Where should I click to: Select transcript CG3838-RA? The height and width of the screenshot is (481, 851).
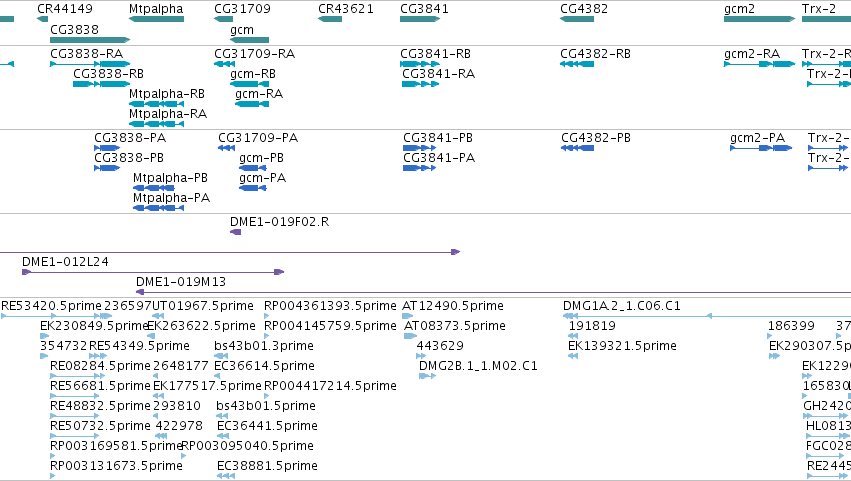[87, 54]
